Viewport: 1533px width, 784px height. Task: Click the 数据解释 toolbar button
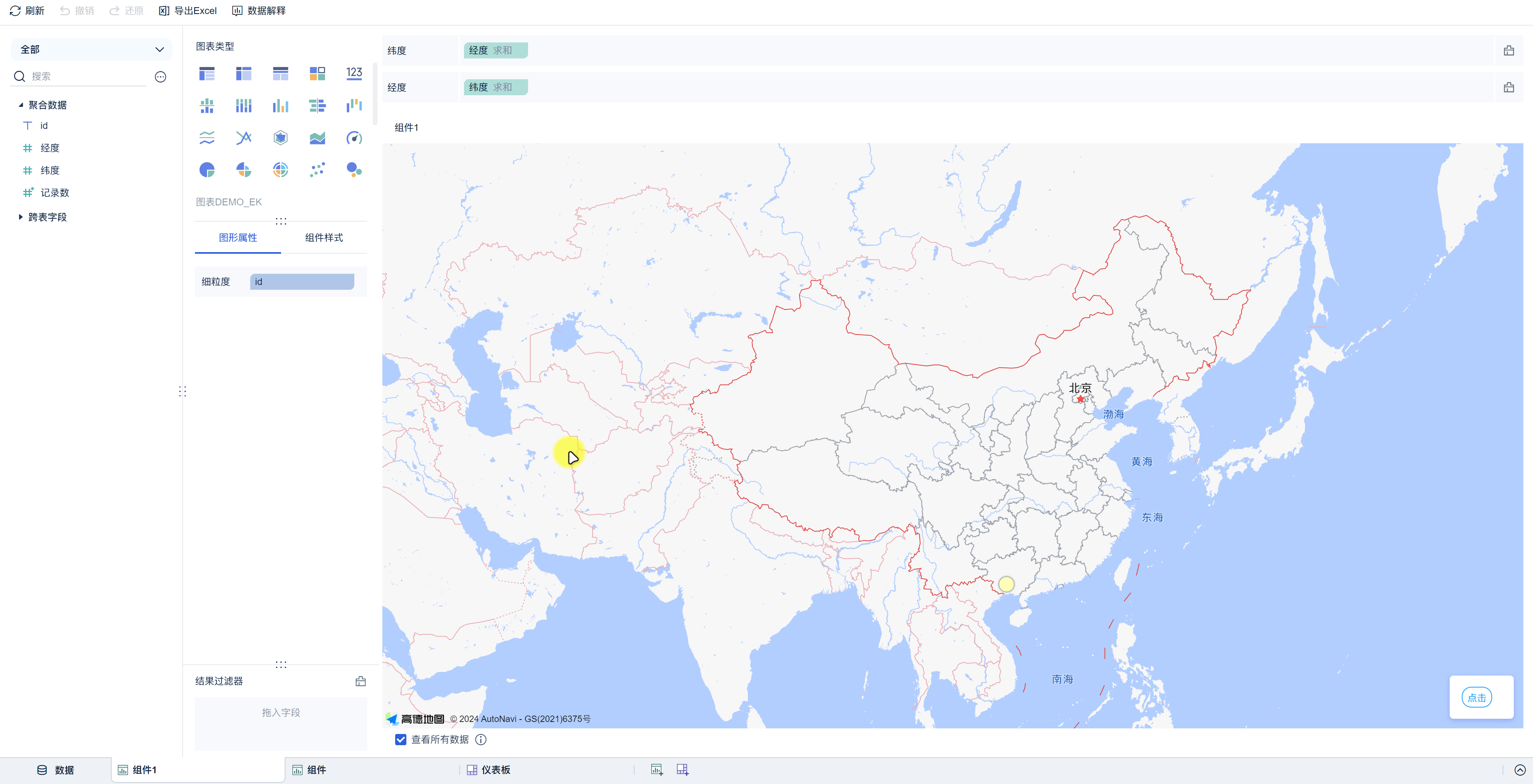tap(259, 11)
